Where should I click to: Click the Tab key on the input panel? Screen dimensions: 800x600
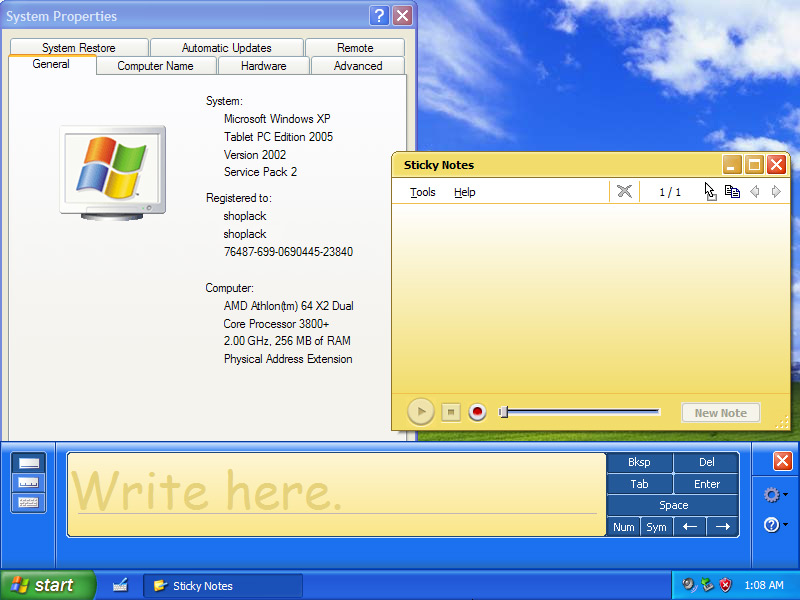pyautogui.click(x=639, y=484)
